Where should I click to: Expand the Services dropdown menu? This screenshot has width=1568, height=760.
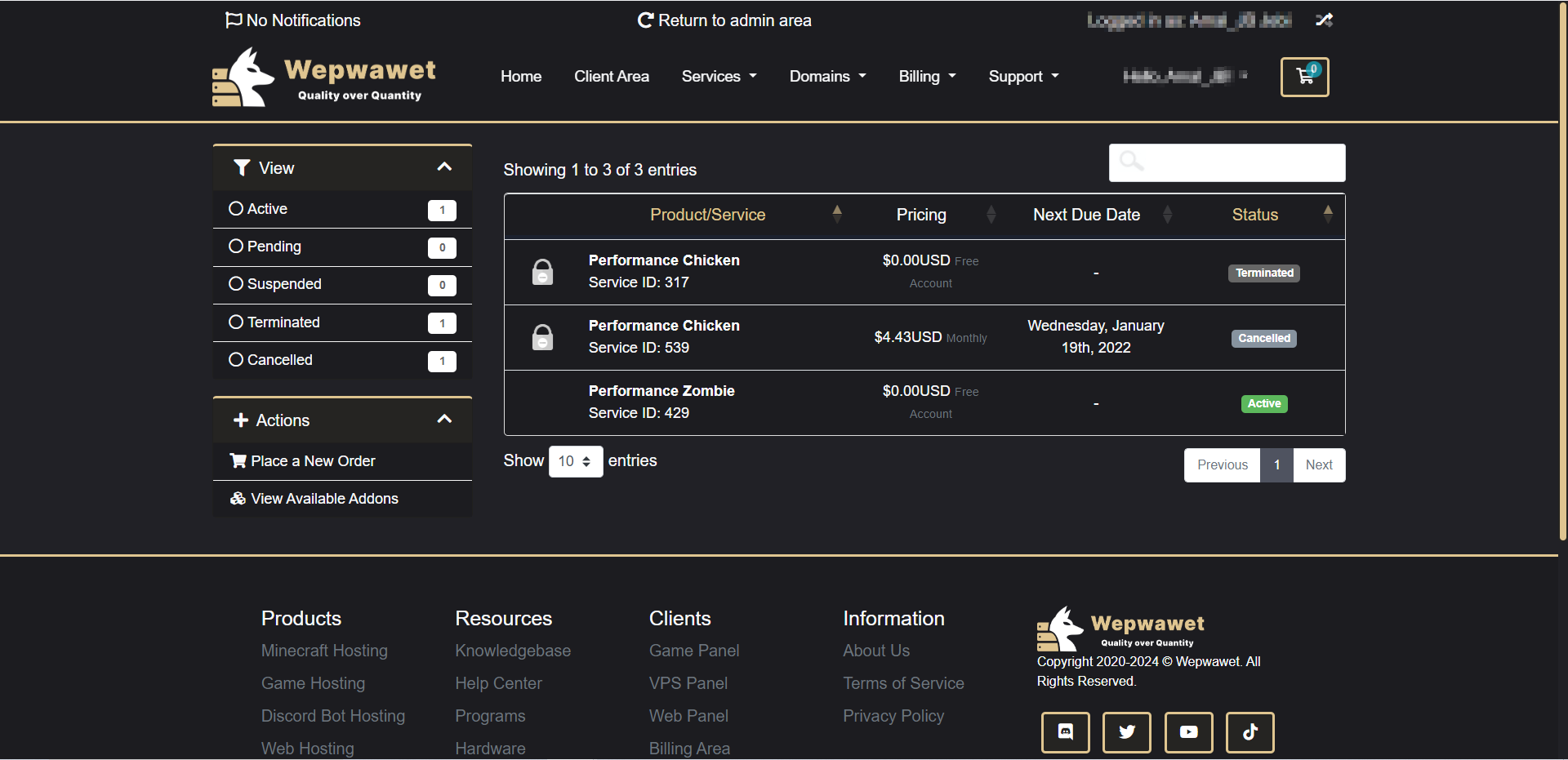719,76
